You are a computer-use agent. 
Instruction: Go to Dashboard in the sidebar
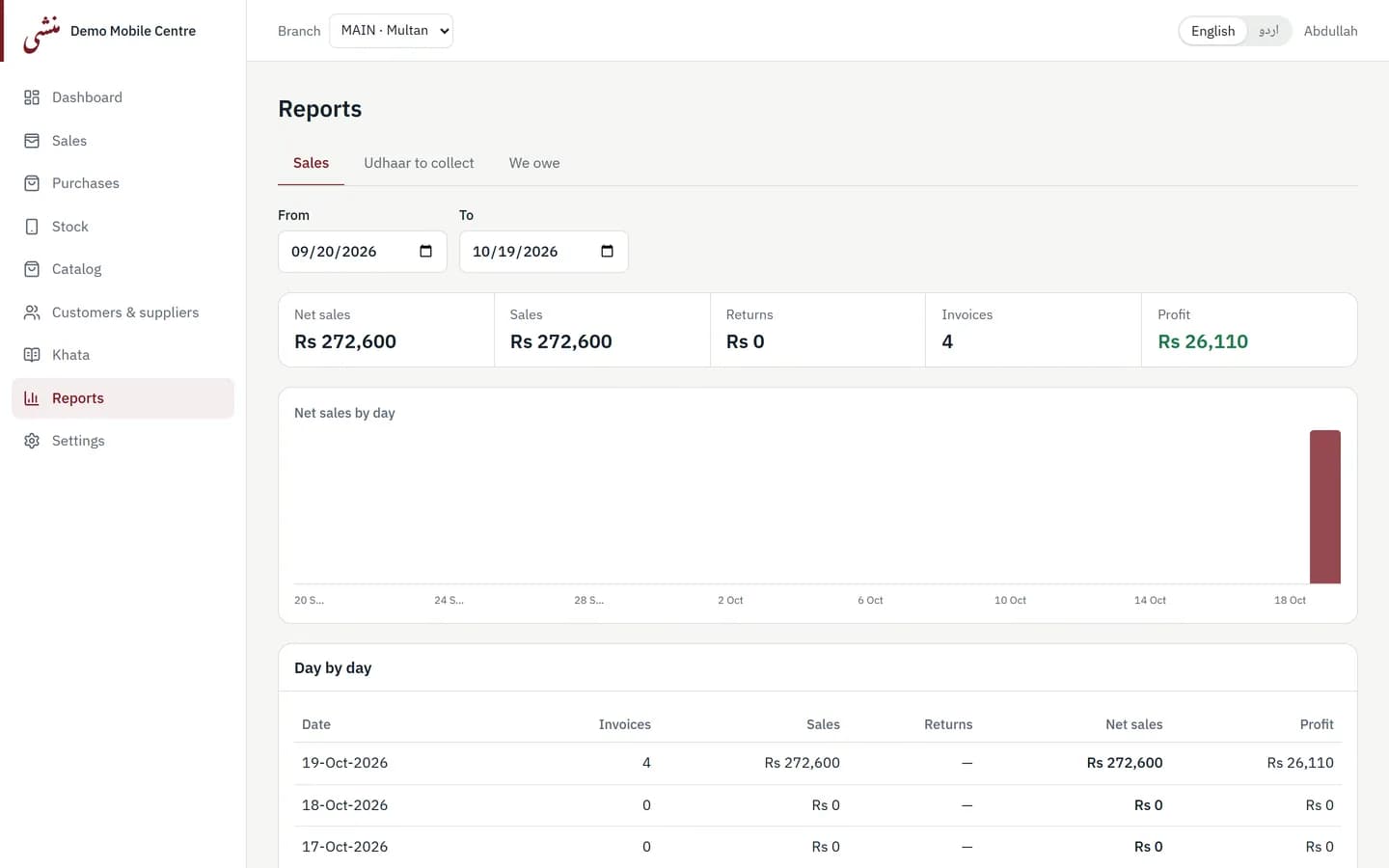click(123, 97)
